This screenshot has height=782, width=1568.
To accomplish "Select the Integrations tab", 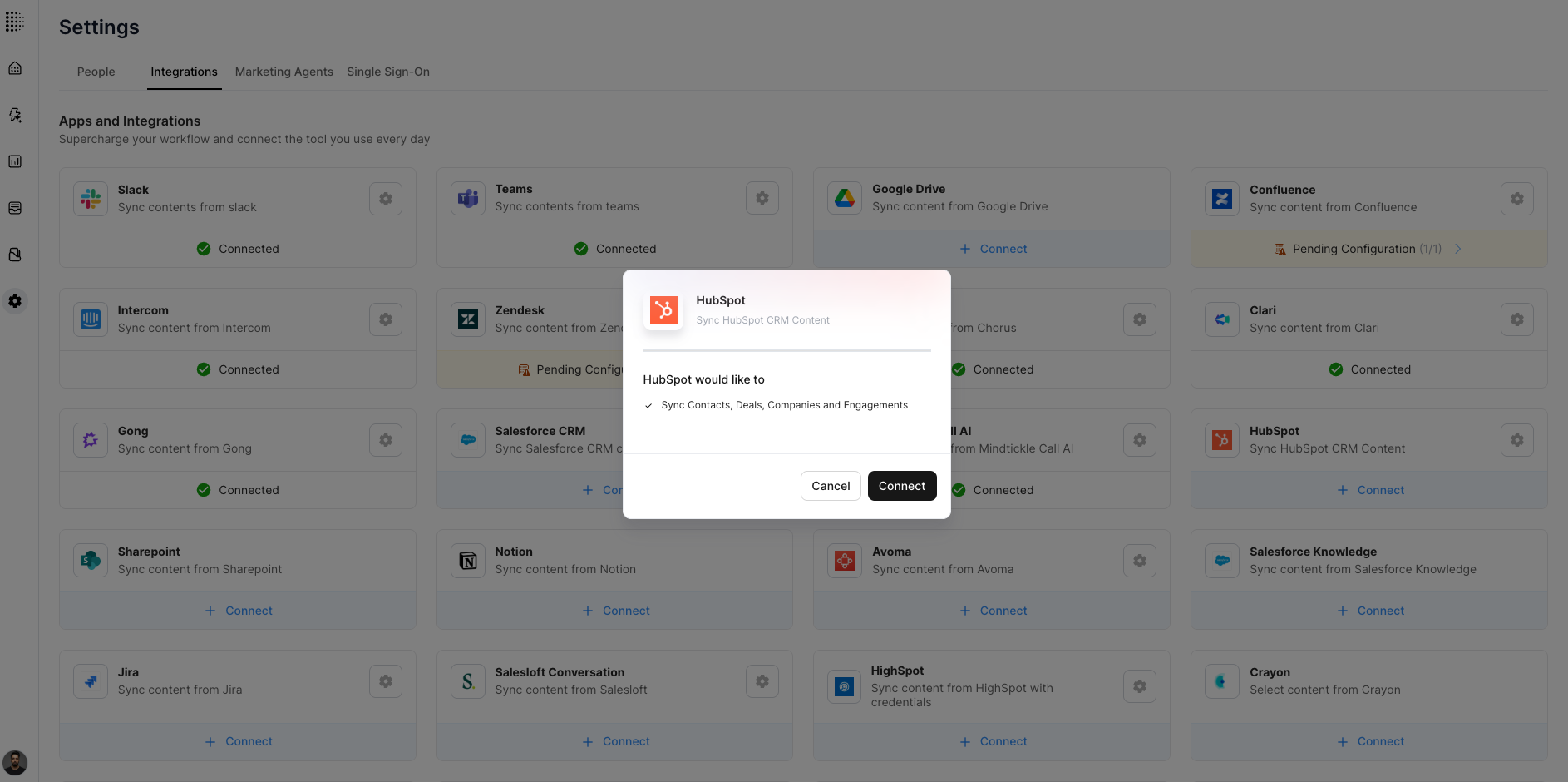I will click(x=184, y=72).
